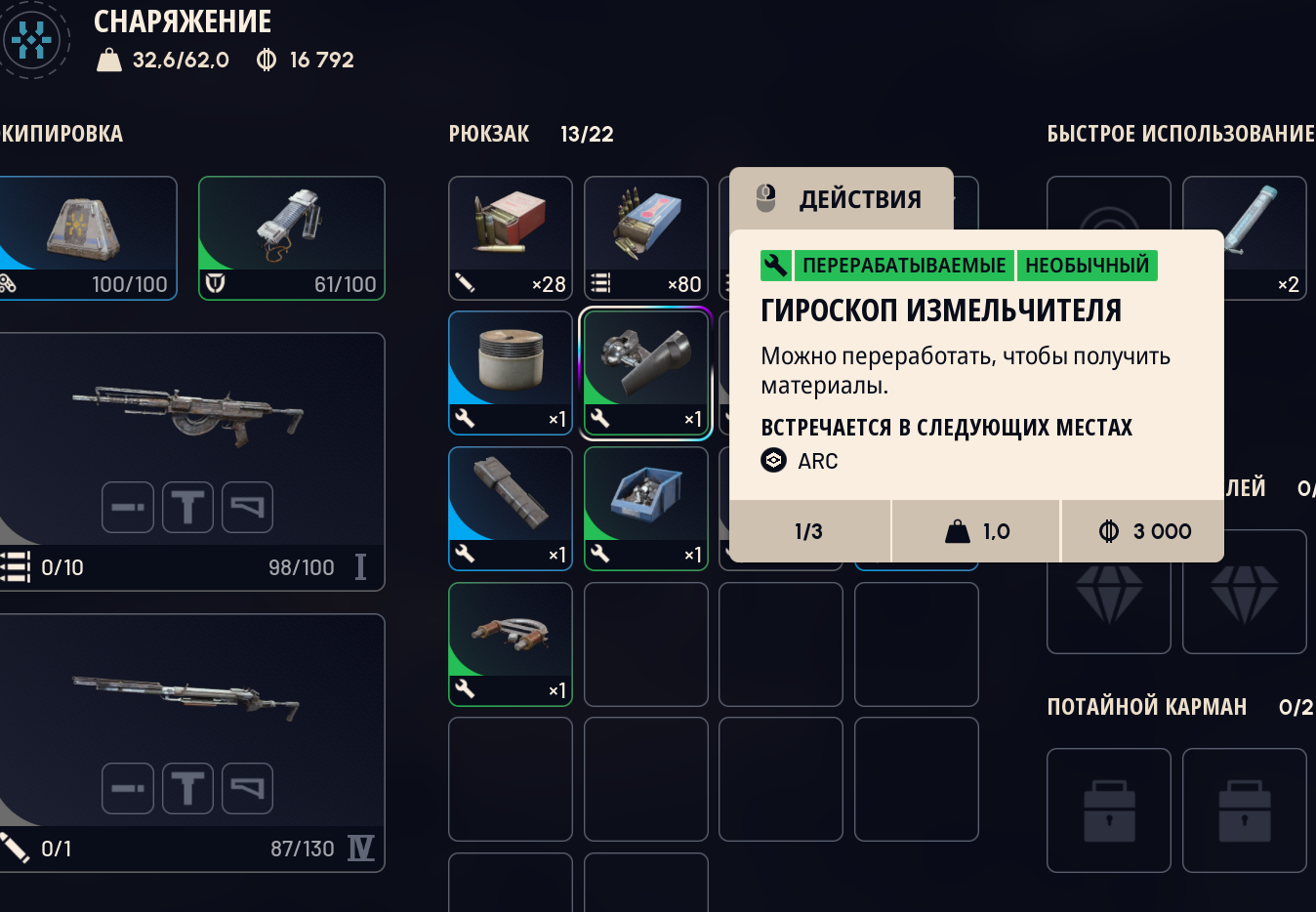This screenshot has height=912, width=1316.
Task: Select the first weapon with 0/10 ammo
Action: pos(192,462)
